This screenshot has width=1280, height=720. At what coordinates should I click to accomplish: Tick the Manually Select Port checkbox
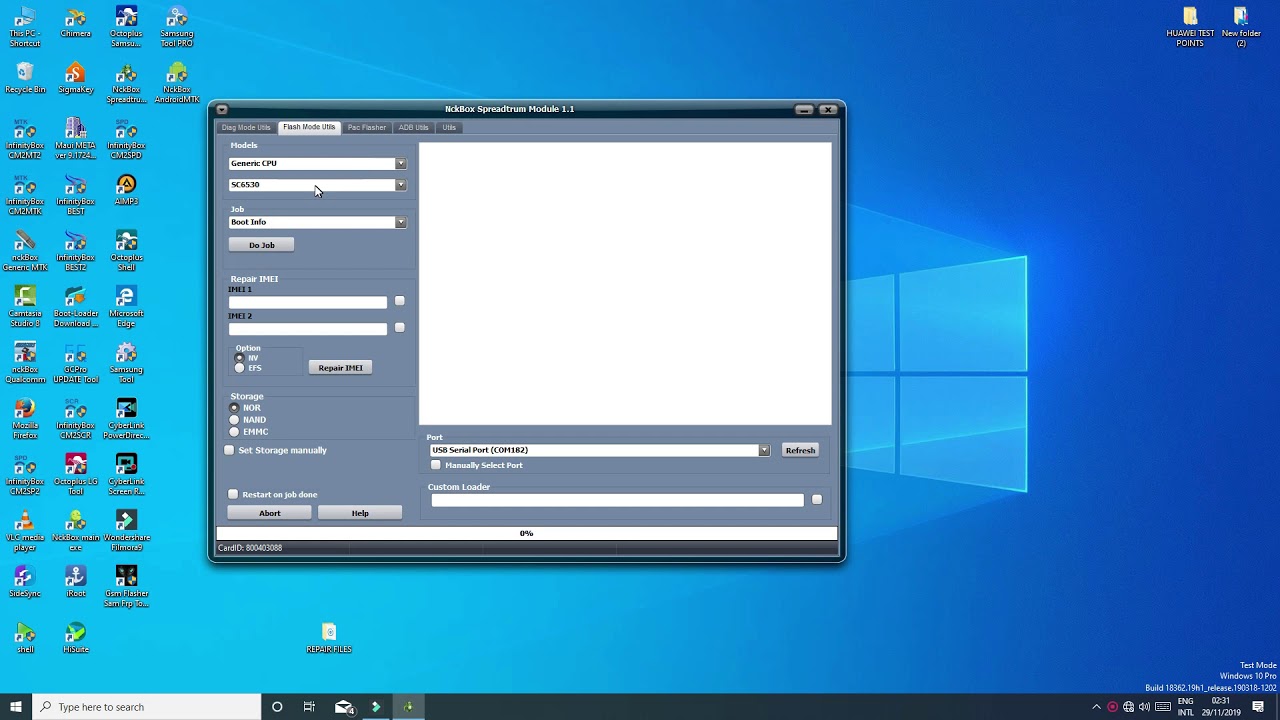click(x=435, y=465)
